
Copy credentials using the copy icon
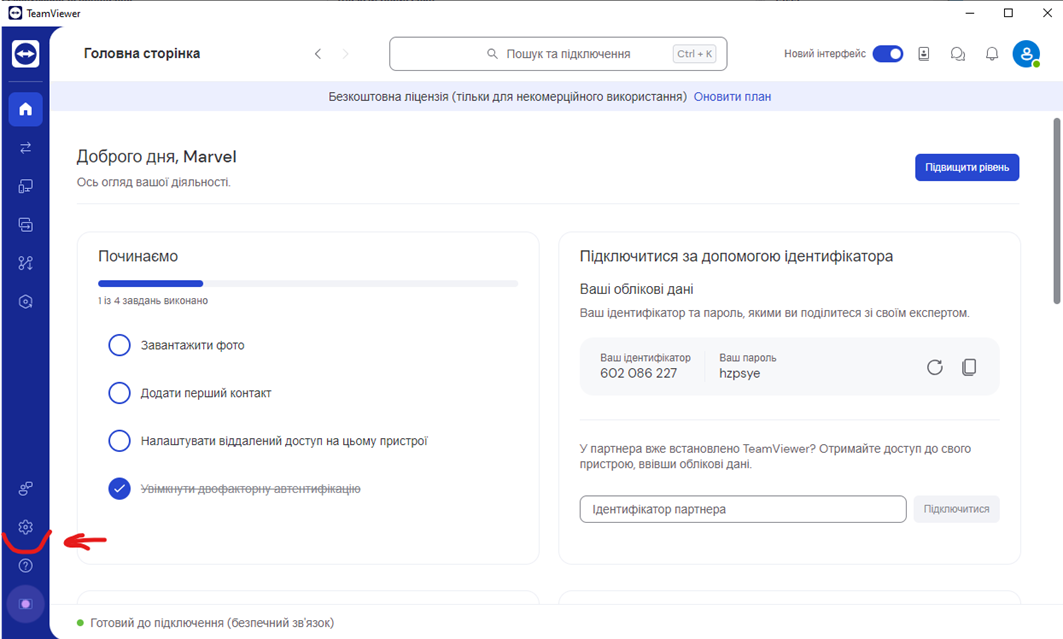pos(969,367)
